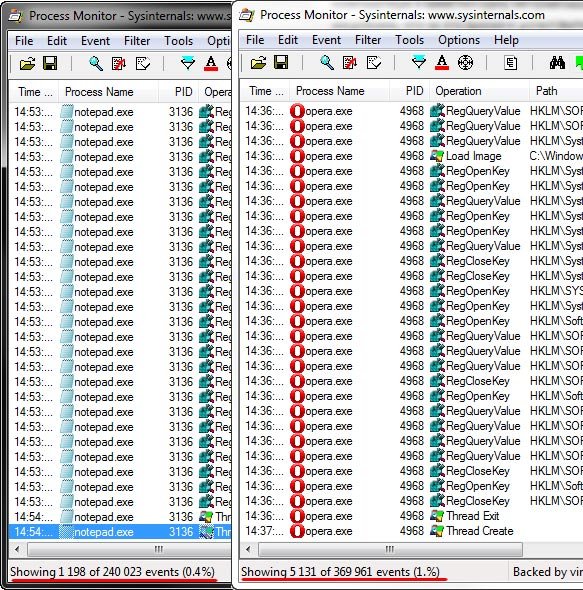Screen dimensions: 583x590
Task: Open Highlight icon in the right window toolbar
Action: (x=442, y=63)
